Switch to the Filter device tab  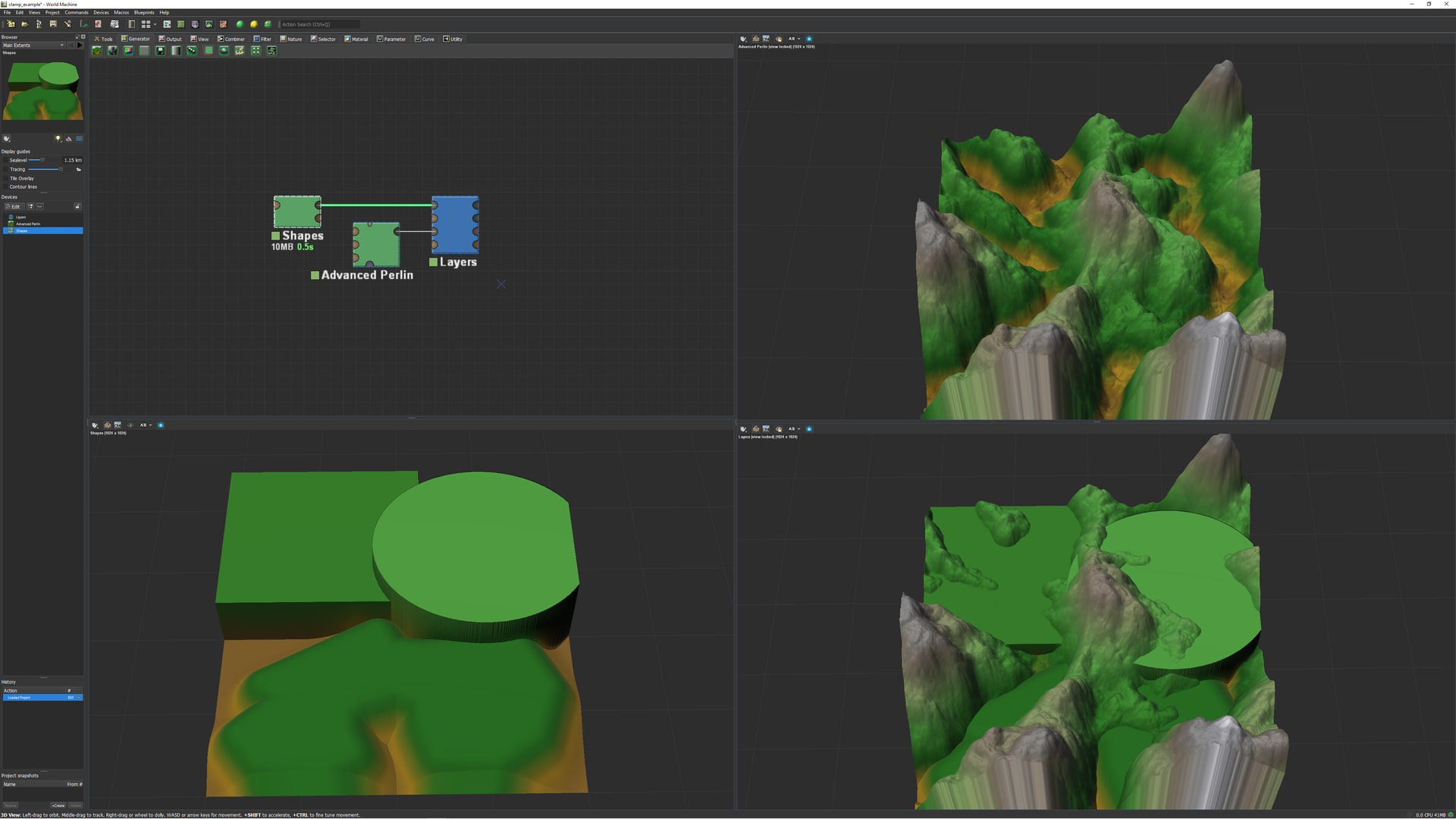tap(262, 39)
